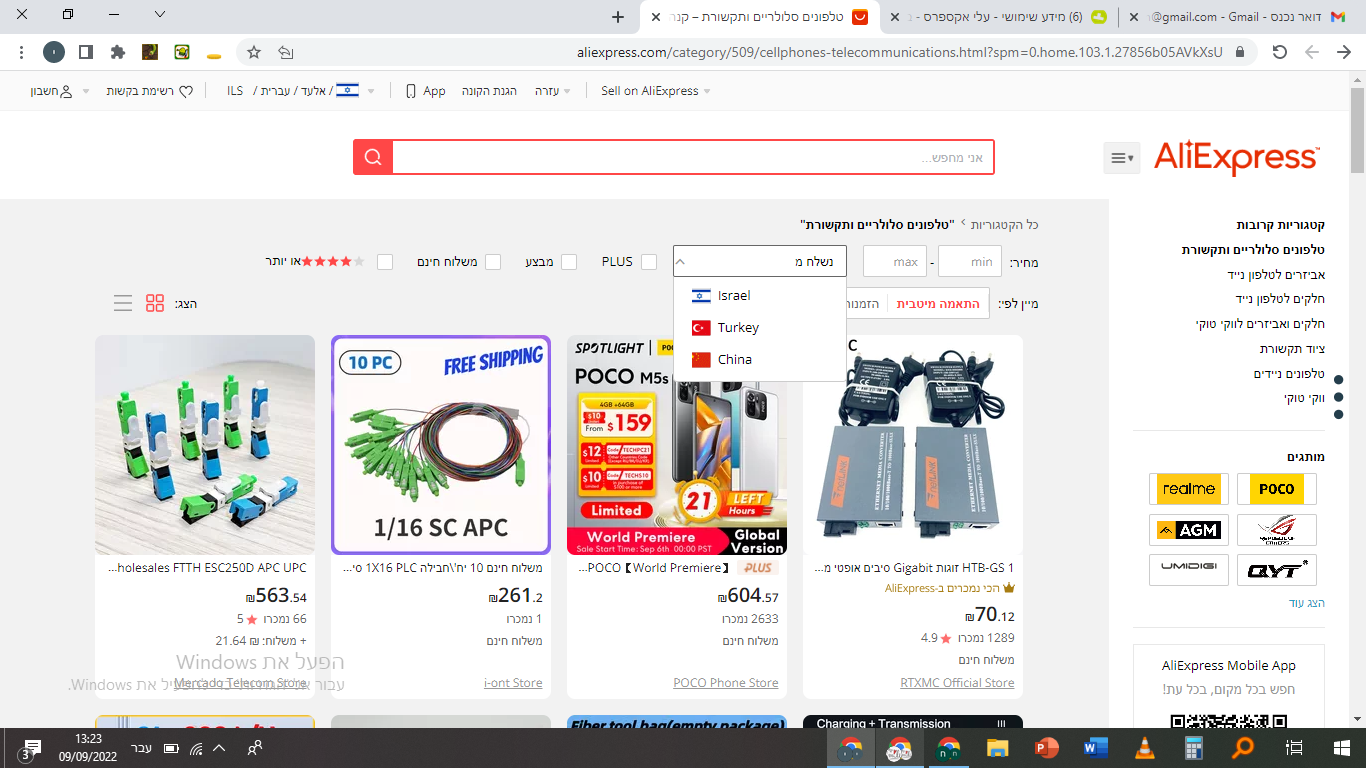
Task: Open the POCO M5s product thumbnail
Action: click(677, 445)
